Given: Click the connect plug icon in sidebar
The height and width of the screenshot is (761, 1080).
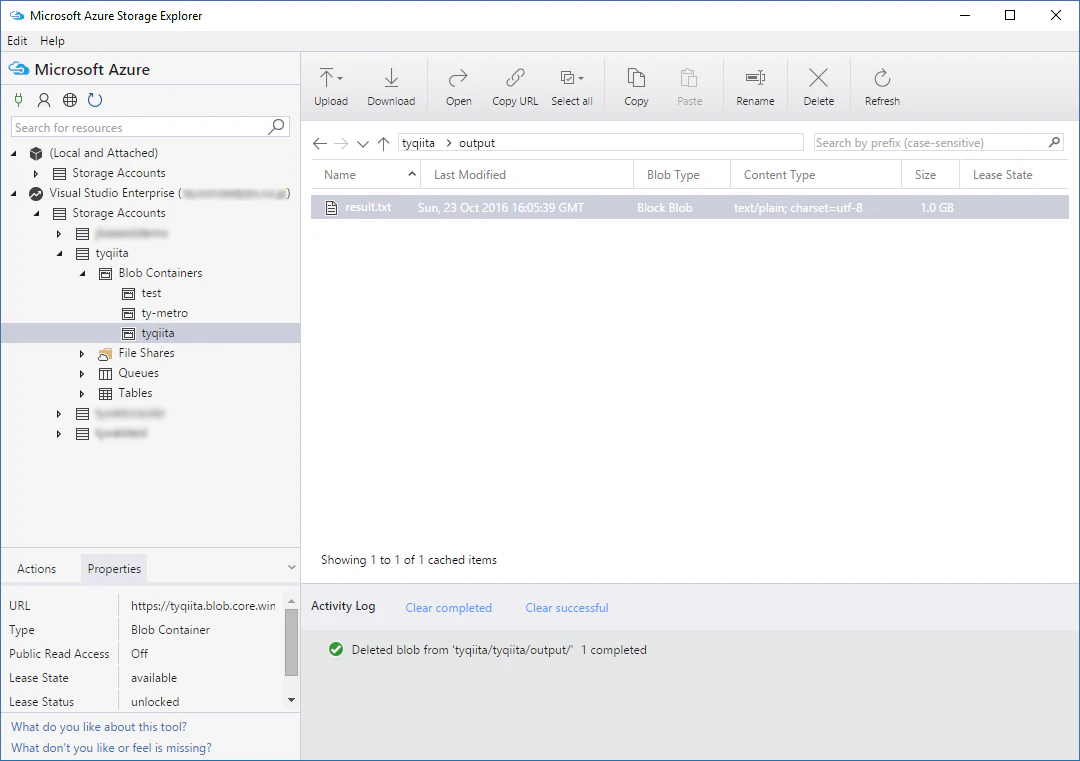Looking at the screenshot, I should click(19, 100).
